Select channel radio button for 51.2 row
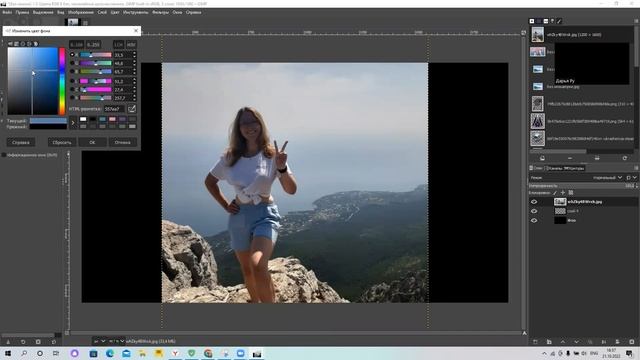Viewport: 640px width, 360px height. [72, 81]
